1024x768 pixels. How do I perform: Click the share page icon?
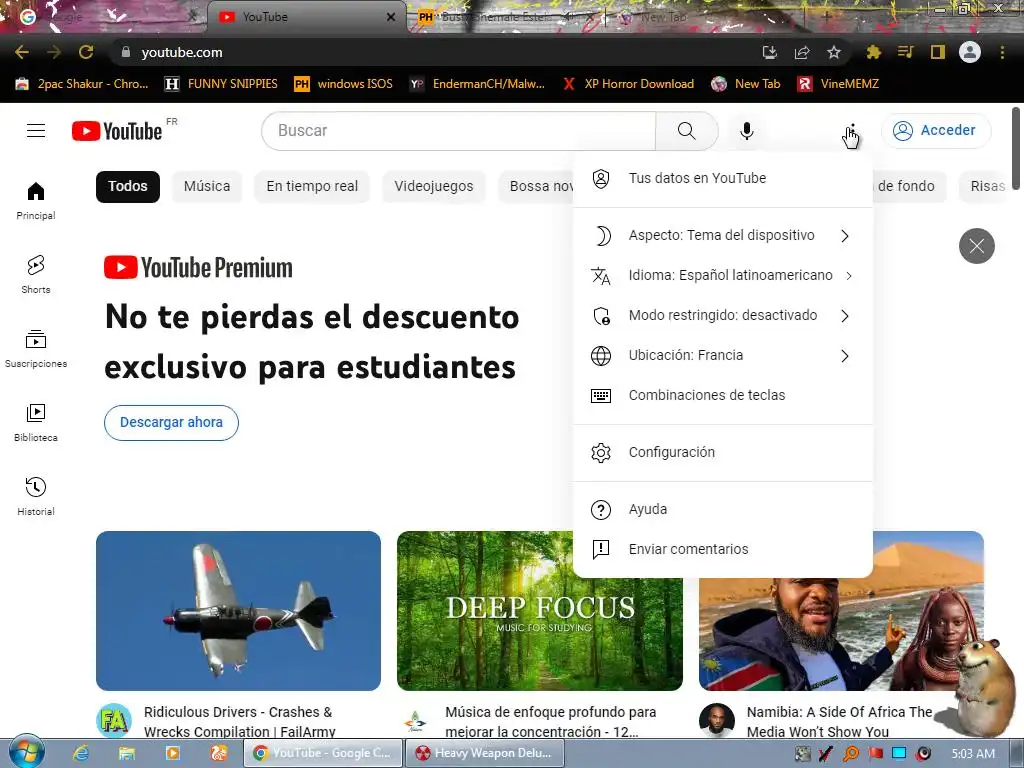tap(802, 52)
